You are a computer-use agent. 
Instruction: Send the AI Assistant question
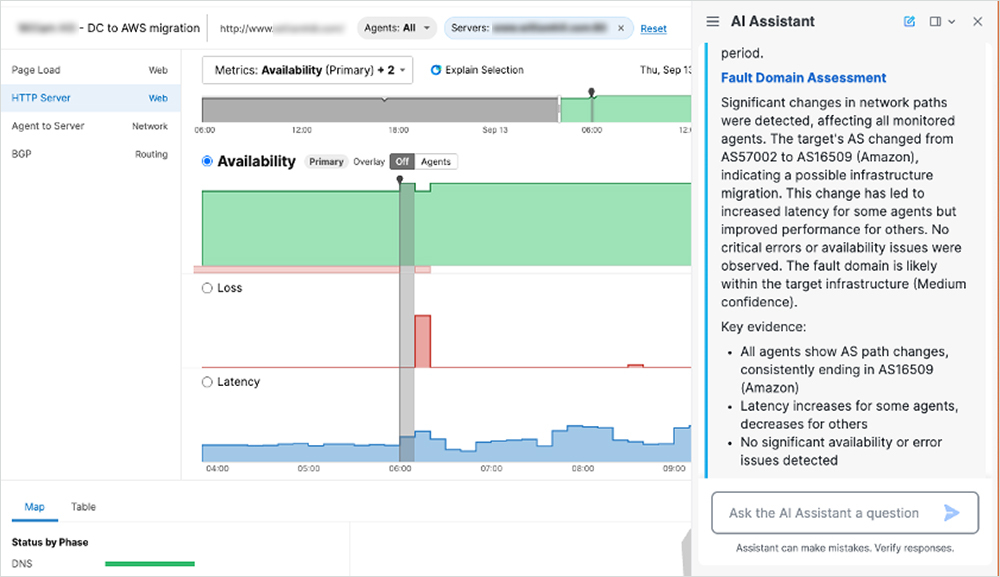tap(952, 512)
